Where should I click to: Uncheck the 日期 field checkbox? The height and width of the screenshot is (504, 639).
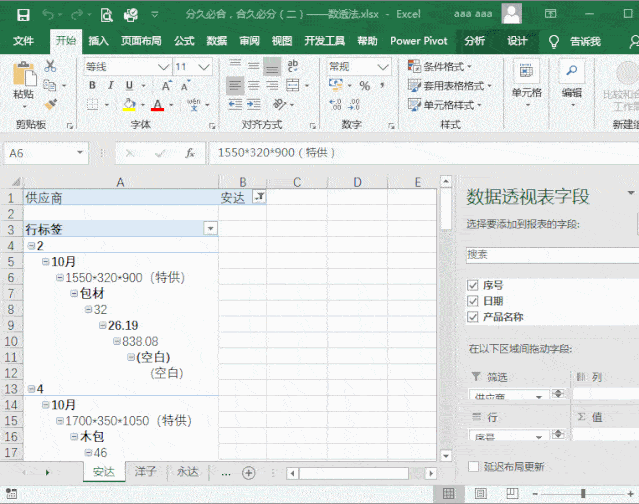coord(472,301)
